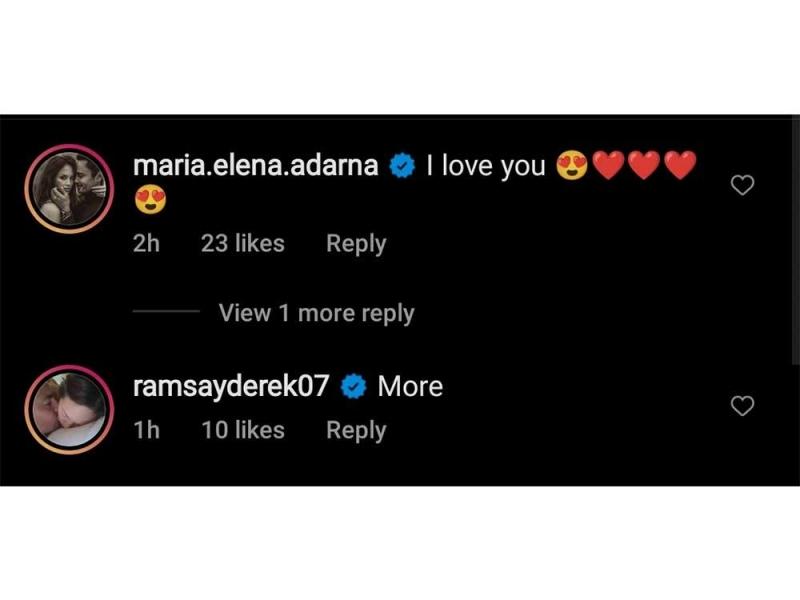
Task: Click the comments scrollbar on the right edge
Action: tap(796, 240)
